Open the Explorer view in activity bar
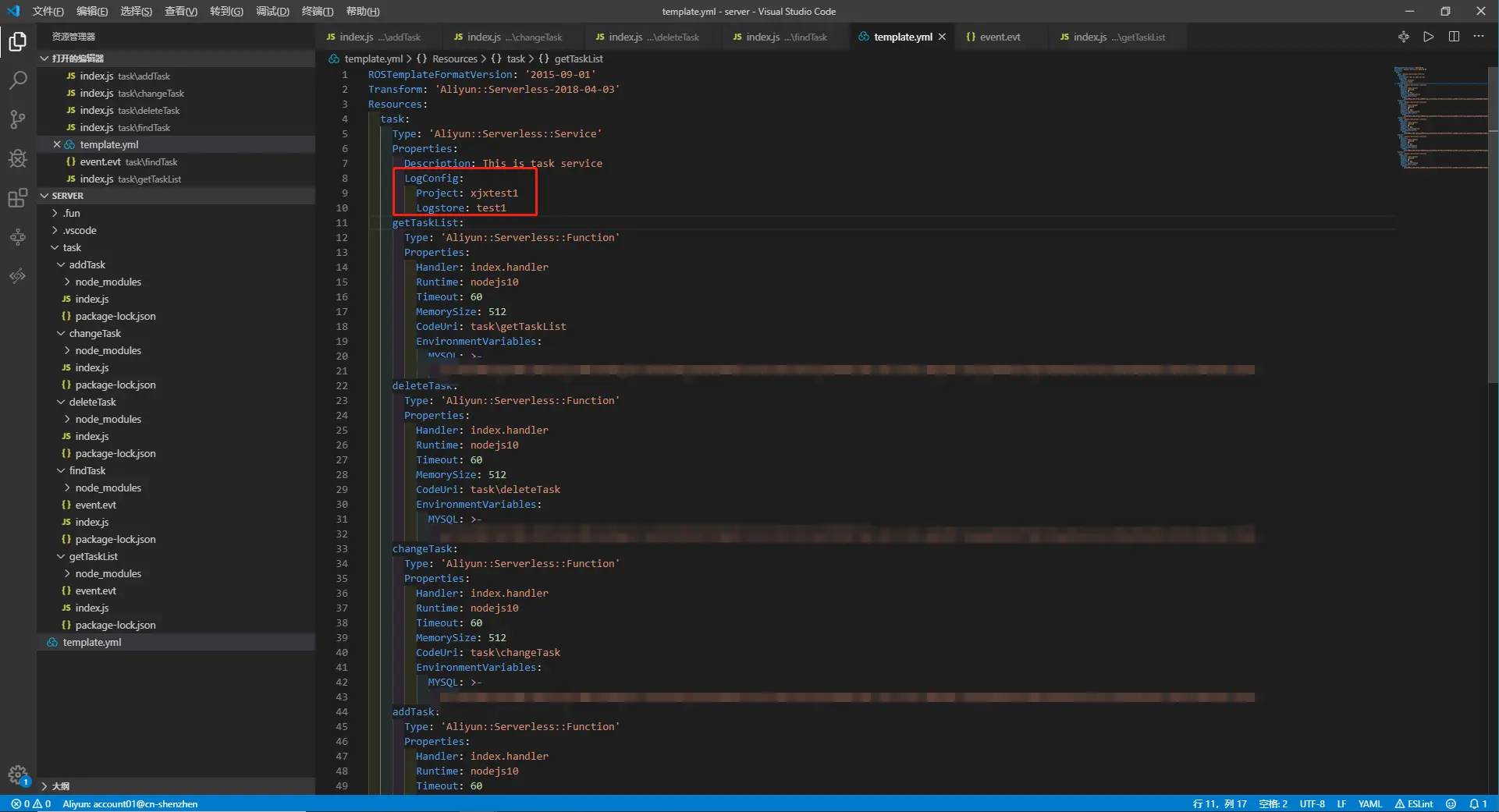Viewport: 1499px width, 812px height. point(17,41)
